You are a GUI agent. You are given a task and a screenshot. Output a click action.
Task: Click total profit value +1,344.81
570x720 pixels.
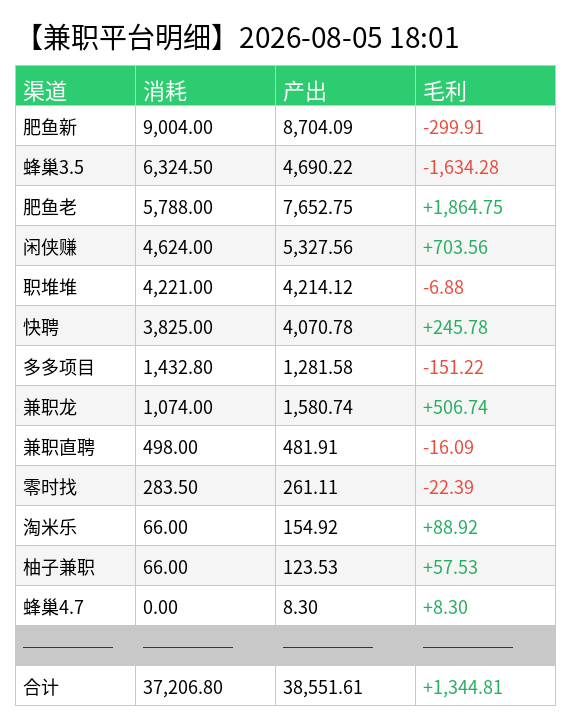tap(463, 687)
